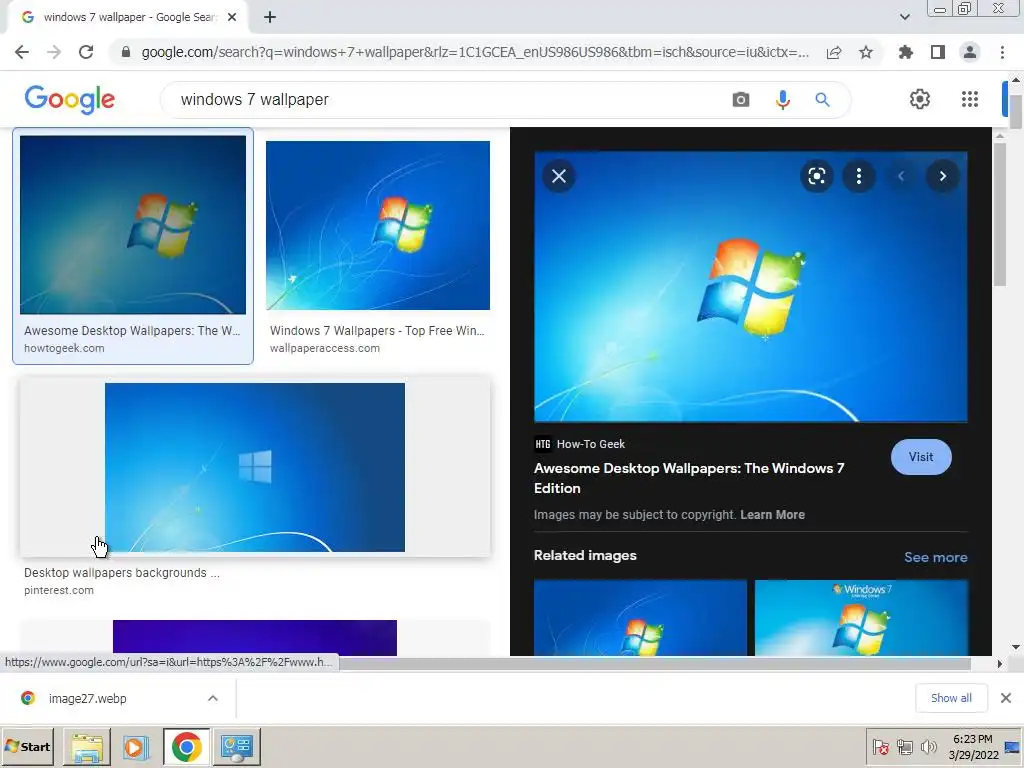Open Learn More copyright link
This screenshot has width=1024, height=768.
(x=772, y=515)
